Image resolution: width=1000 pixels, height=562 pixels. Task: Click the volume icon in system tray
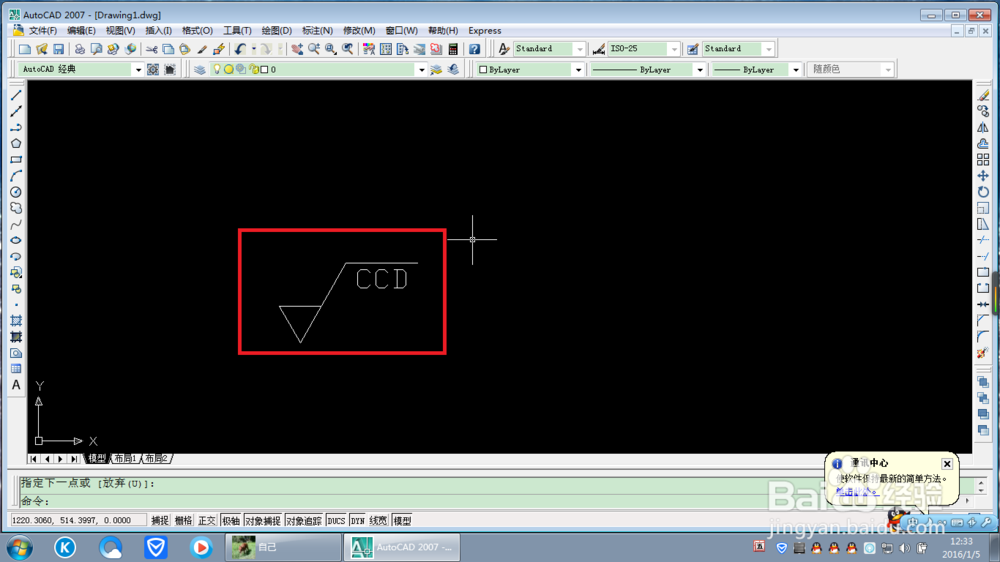[x=904, y=548]
